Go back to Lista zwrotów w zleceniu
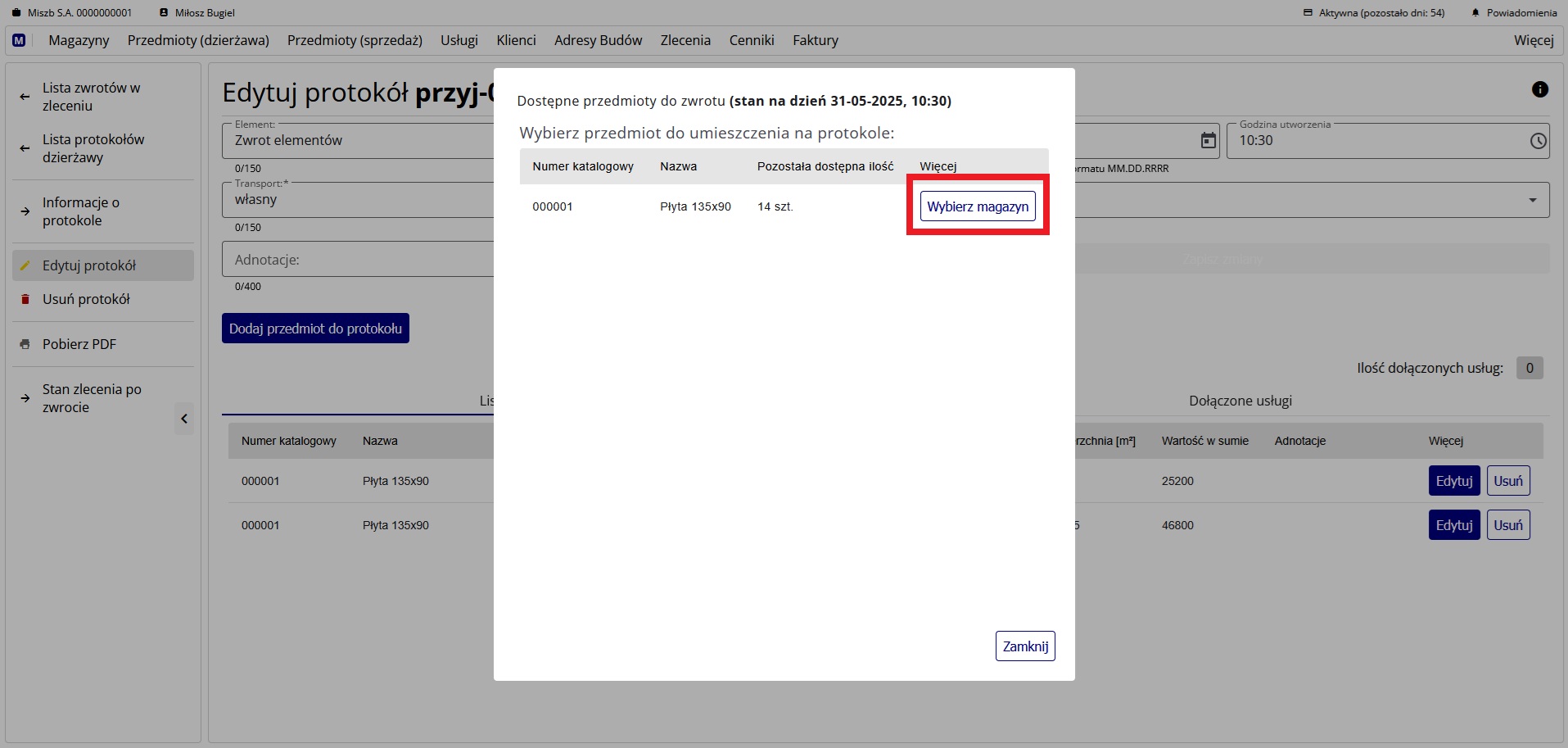Viewport: 1568px width, 748px height. 91,97
